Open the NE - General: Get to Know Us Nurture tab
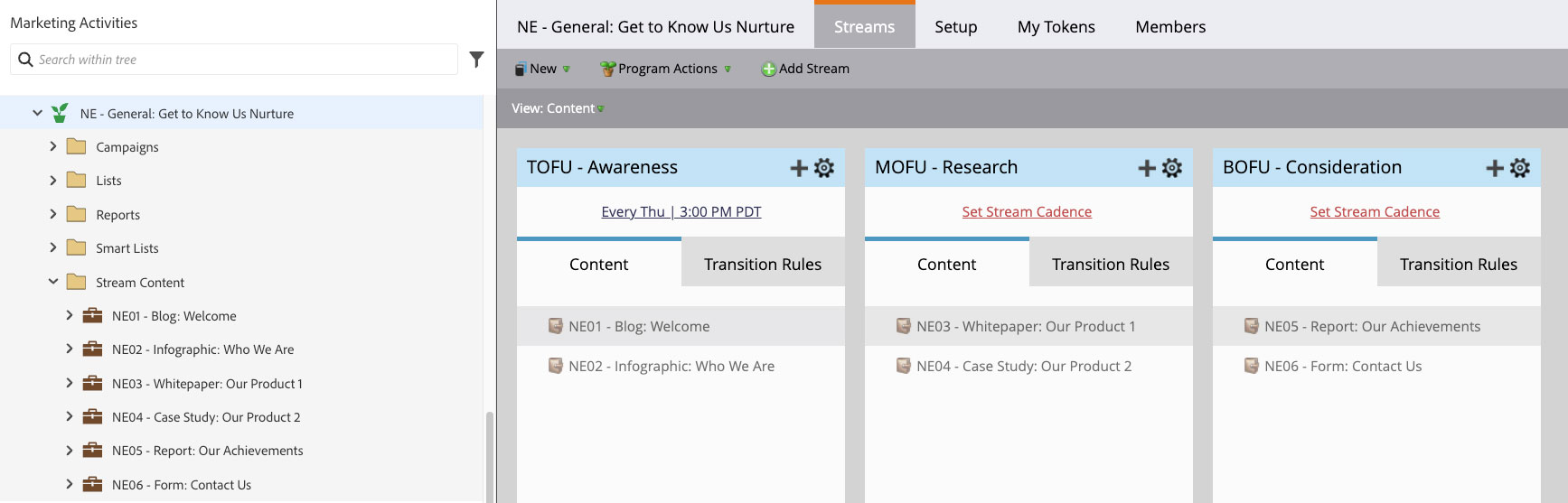1568x503 pixels. (656, 27)
